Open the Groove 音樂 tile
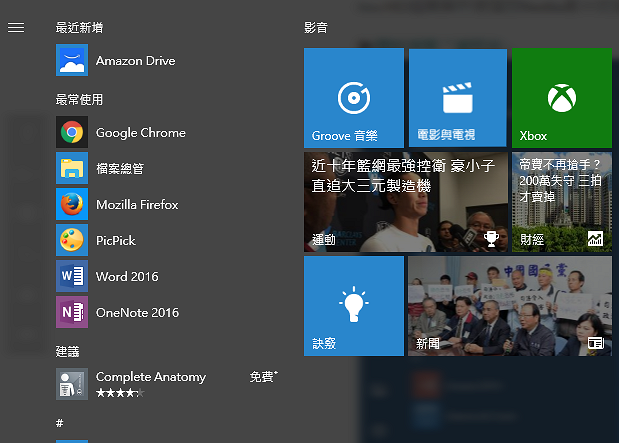 [x=354, y=98]
